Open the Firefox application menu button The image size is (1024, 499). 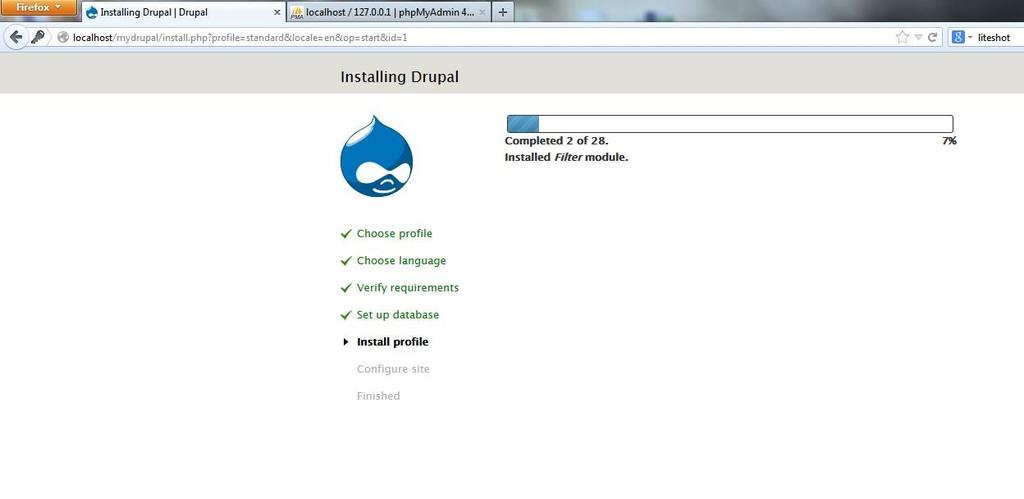coord(39,7)
